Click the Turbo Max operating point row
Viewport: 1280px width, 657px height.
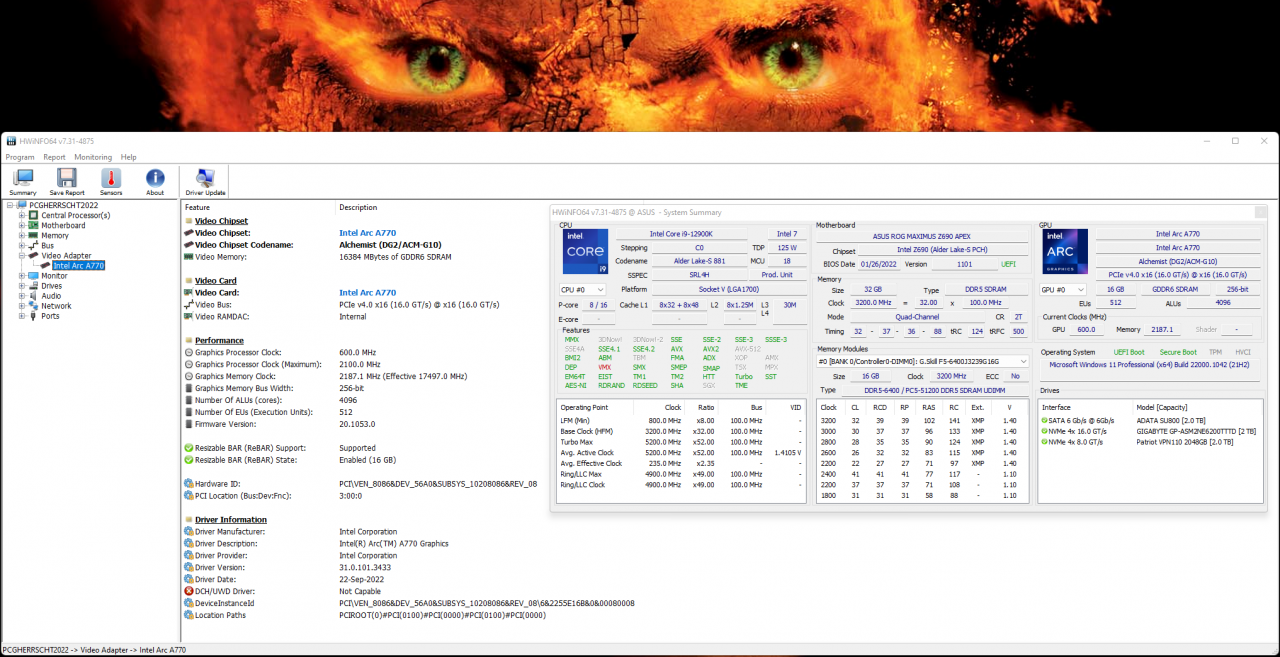681,442
